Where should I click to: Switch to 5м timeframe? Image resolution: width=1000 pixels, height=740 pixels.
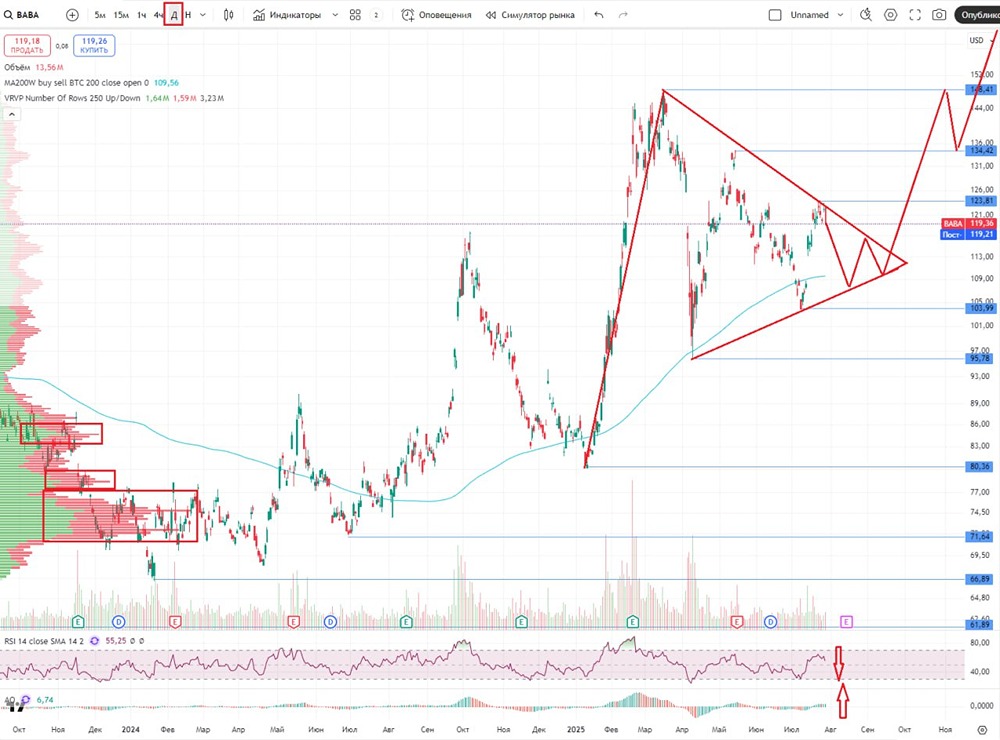click(x=100, y=15)
